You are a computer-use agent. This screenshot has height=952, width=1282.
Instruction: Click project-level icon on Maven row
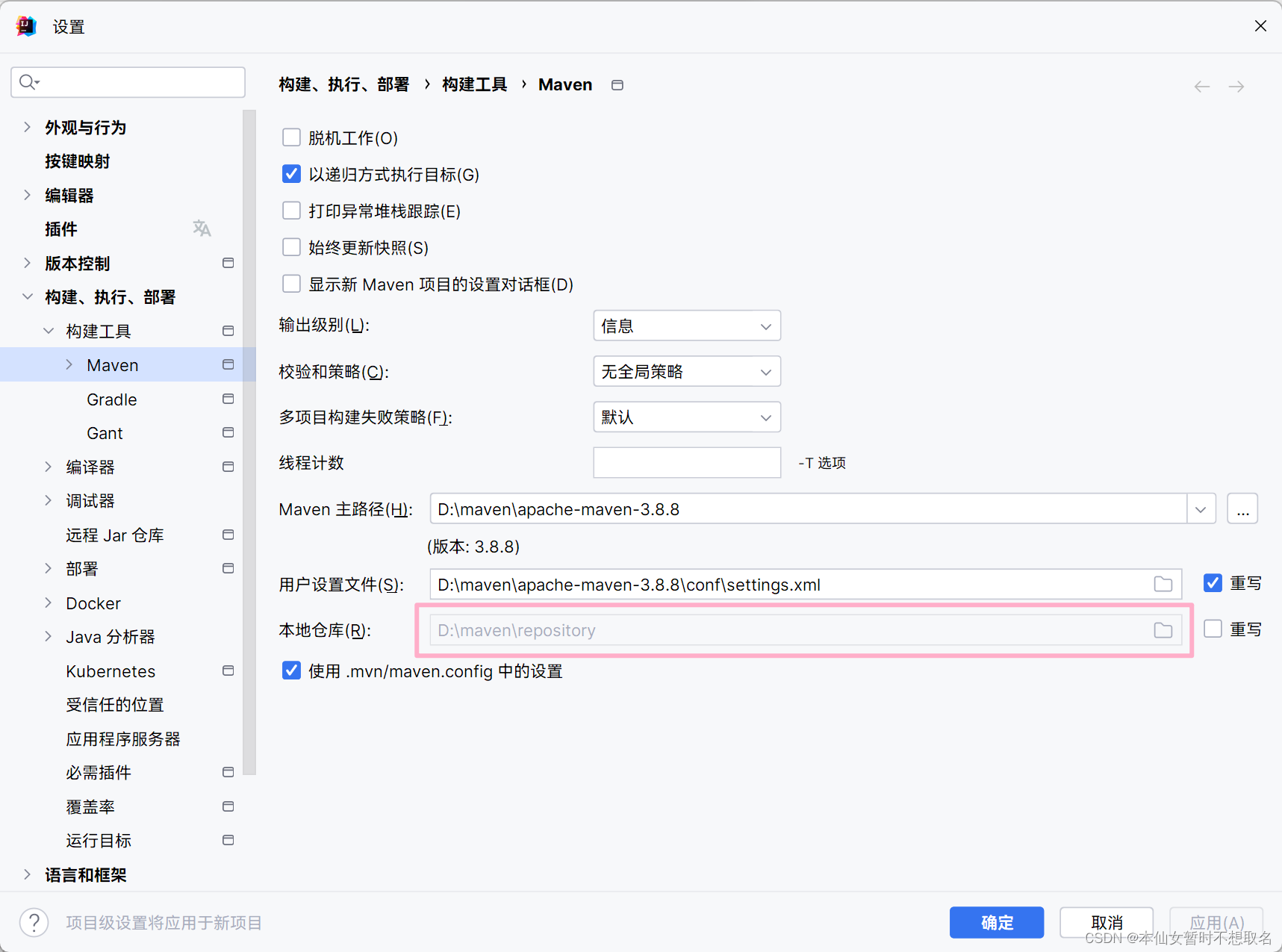228,364
